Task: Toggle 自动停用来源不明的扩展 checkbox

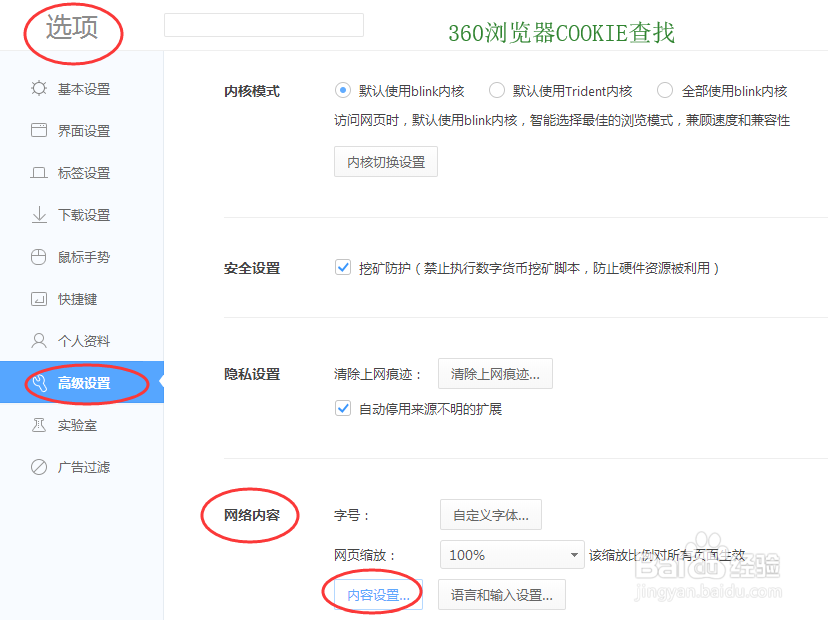Action: tap(343, 408)
